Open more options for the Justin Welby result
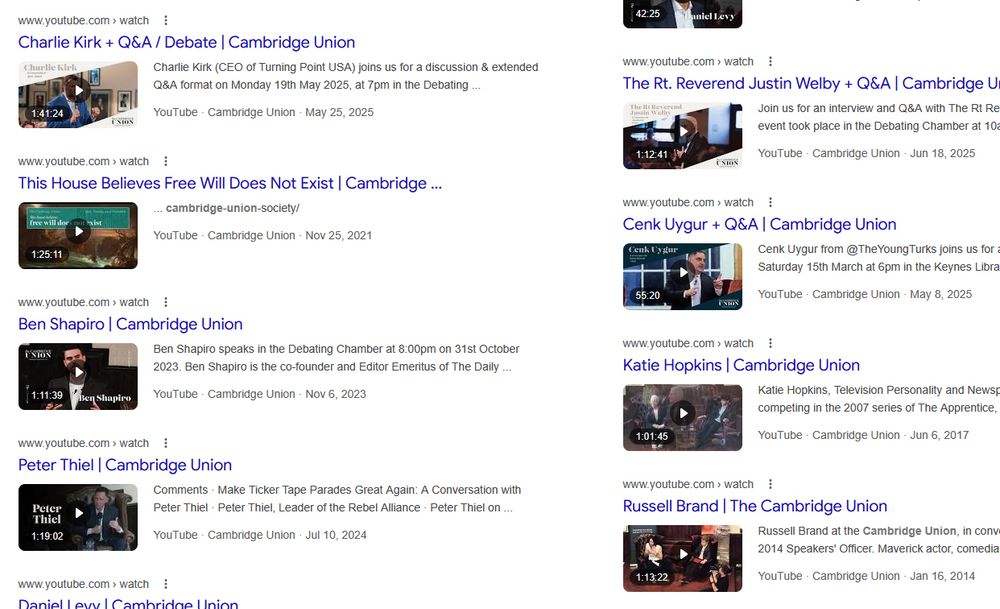Image resolution: width=1000 pixels, height=609 pixels. point(770,61)
